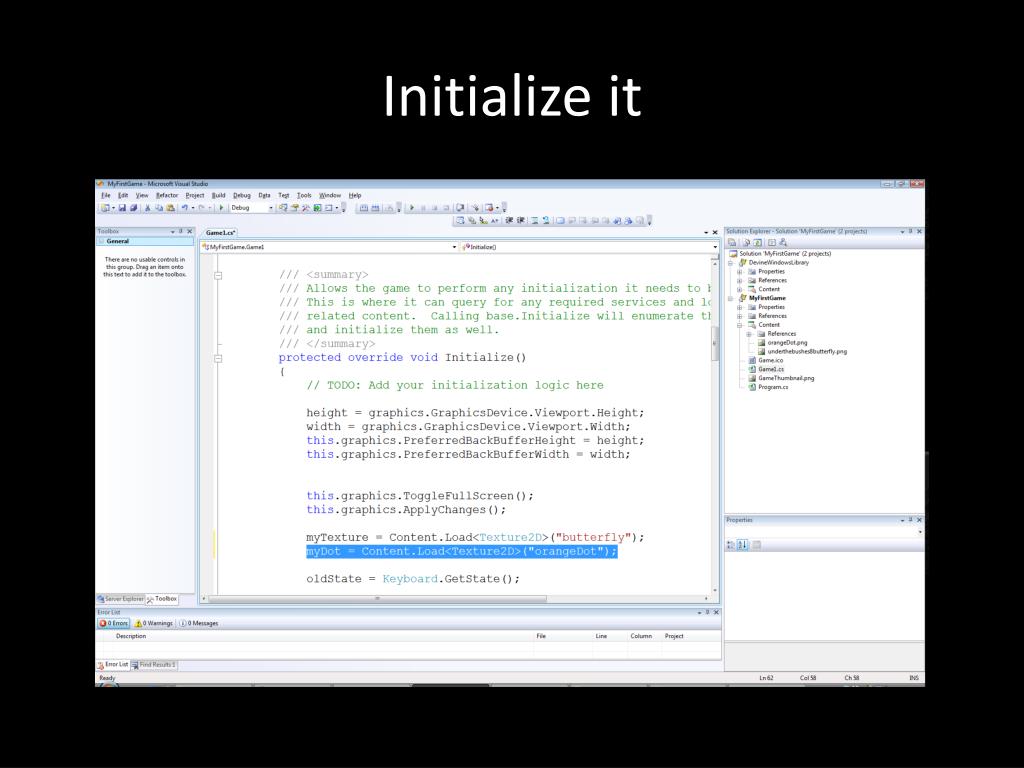Expand MyFirstGame Properties node
Screen dimensions: 1024x768
[739, 307]
